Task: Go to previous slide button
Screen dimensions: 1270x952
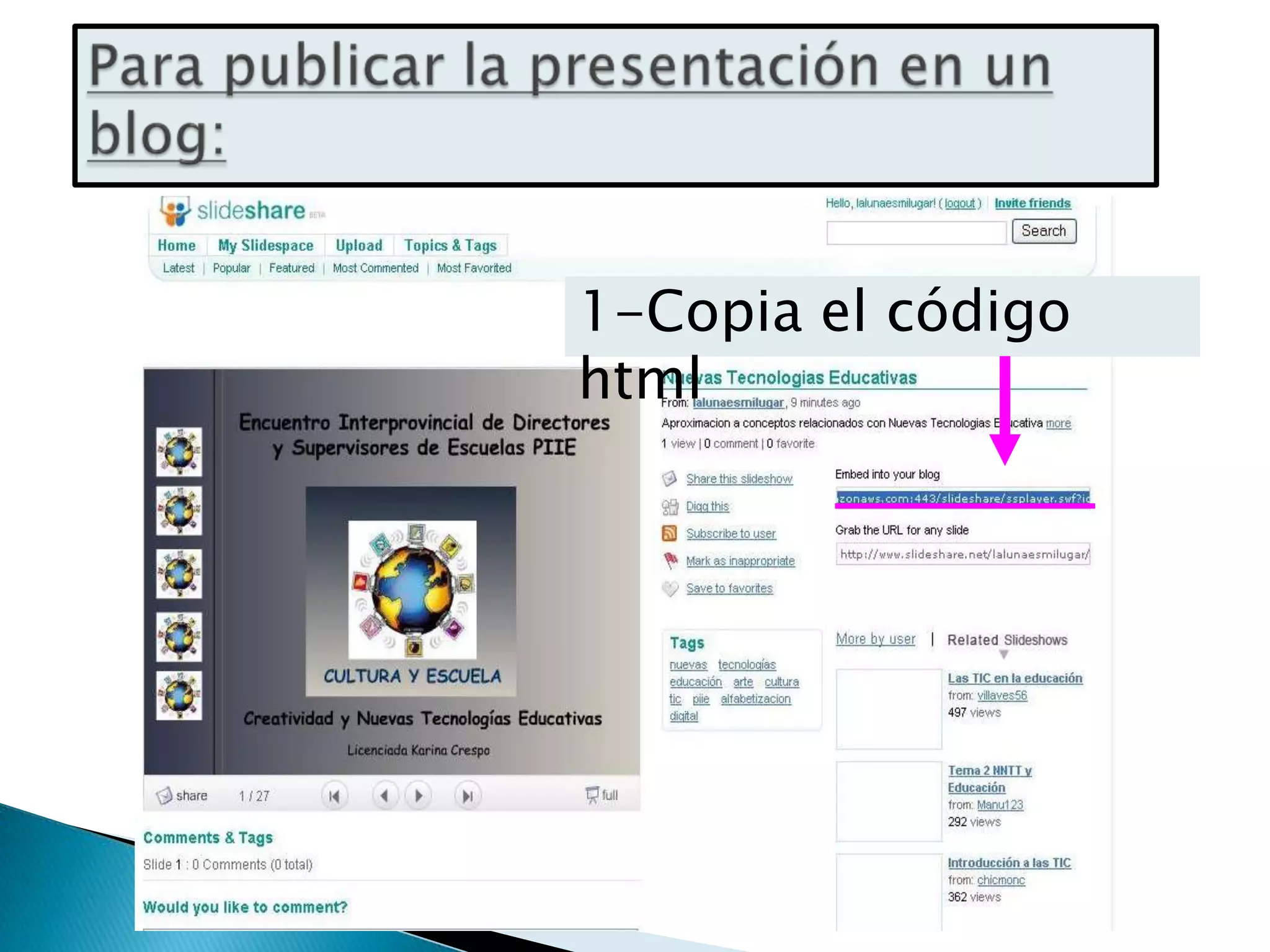Action: [384, 796]
